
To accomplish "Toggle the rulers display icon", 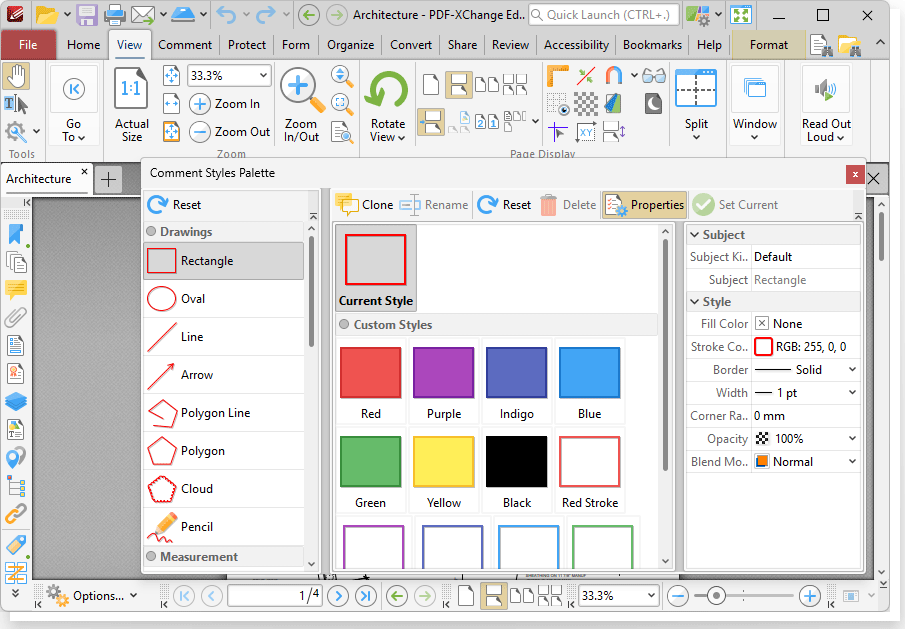I will (x=558, y=76).
